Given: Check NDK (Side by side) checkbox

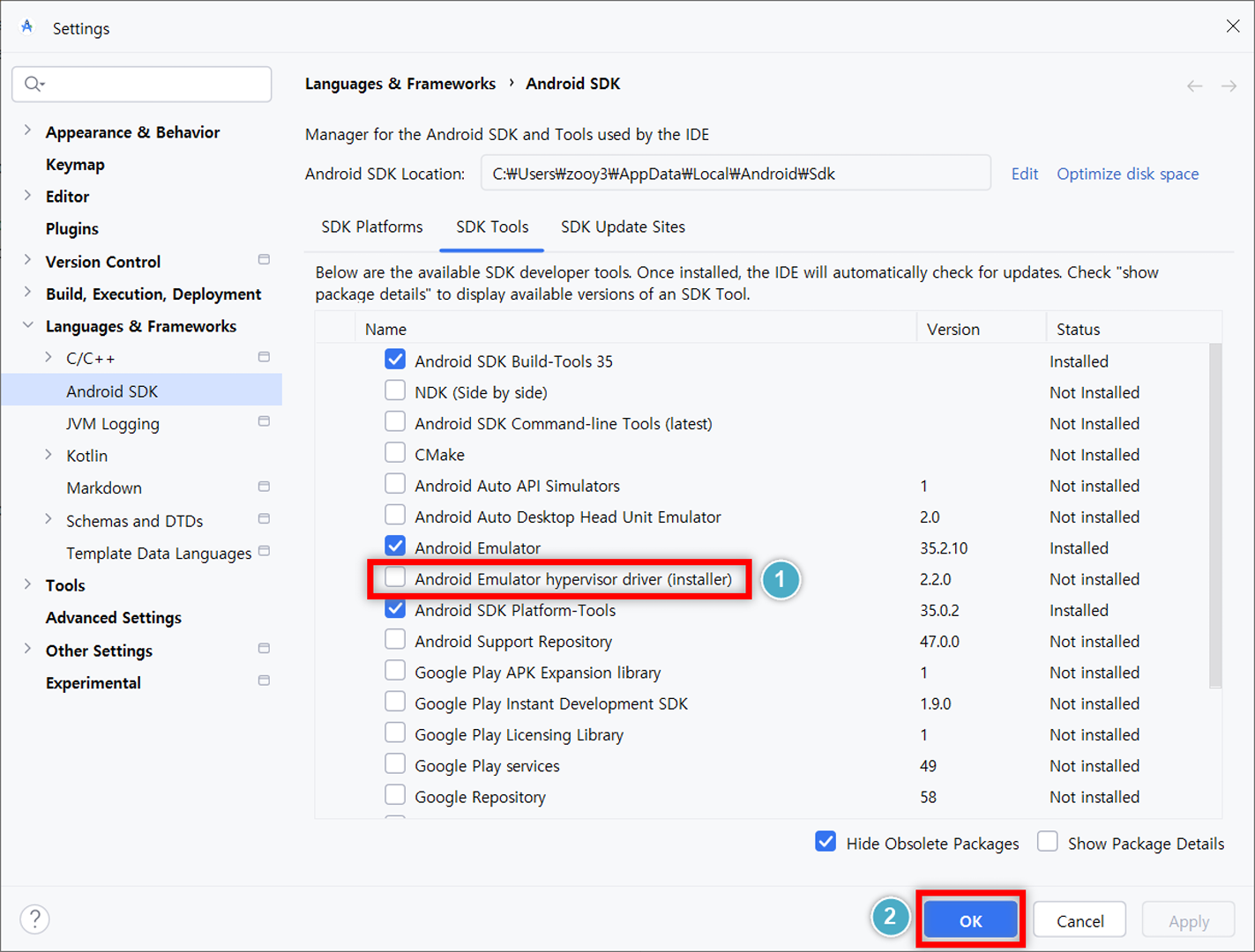Looking at the screenshot, I should (x=395, y=390).
